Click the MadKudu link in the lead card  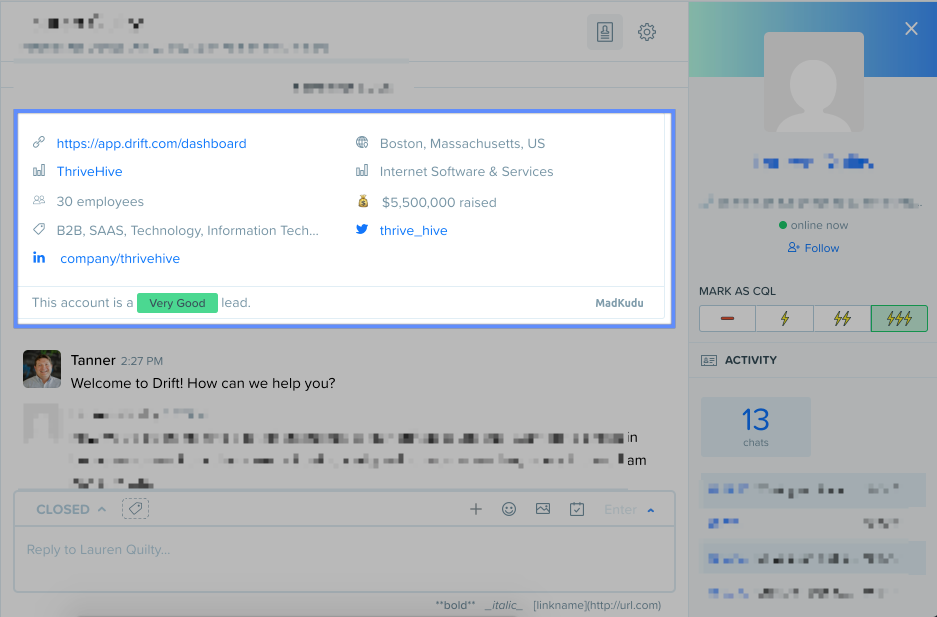pyautogui.click(x=619, y=302)
